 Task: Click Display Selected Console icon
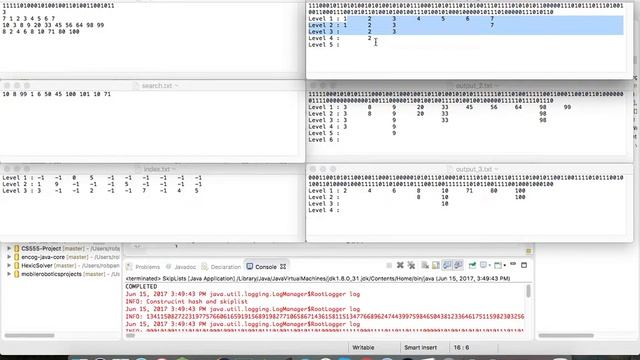point(483,265)
